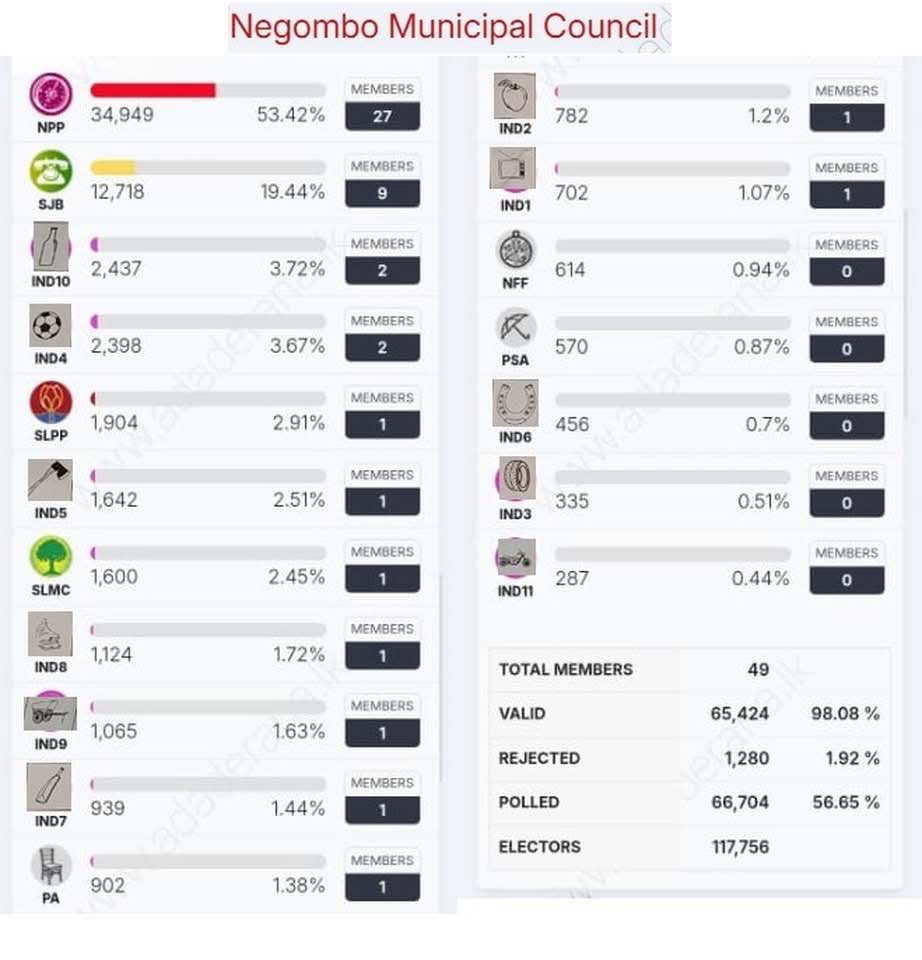Select the PSA umbrella party icon

point(515,328)
